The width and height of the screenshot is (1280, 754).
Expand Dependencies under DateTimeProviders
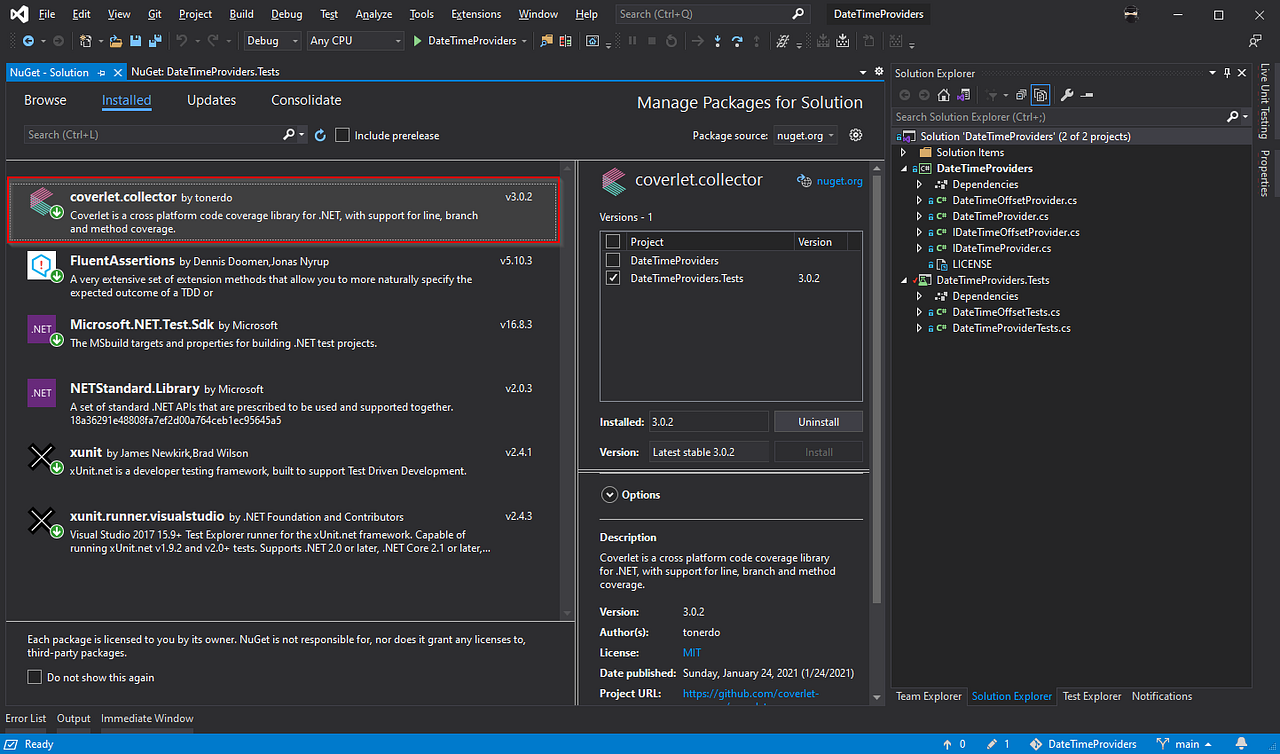point(918,184)
